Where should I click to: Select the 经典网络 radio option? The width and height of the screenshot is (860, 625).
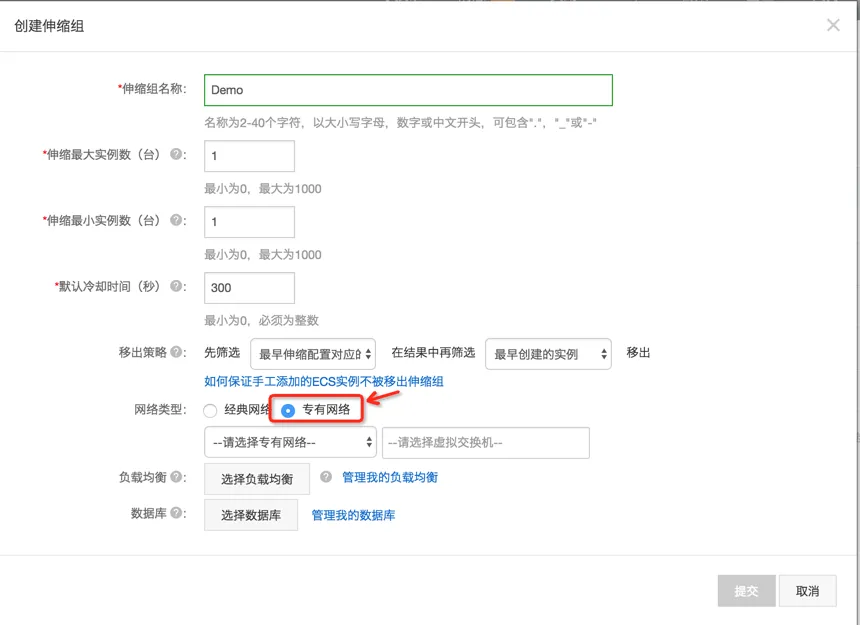click(210, 410)
